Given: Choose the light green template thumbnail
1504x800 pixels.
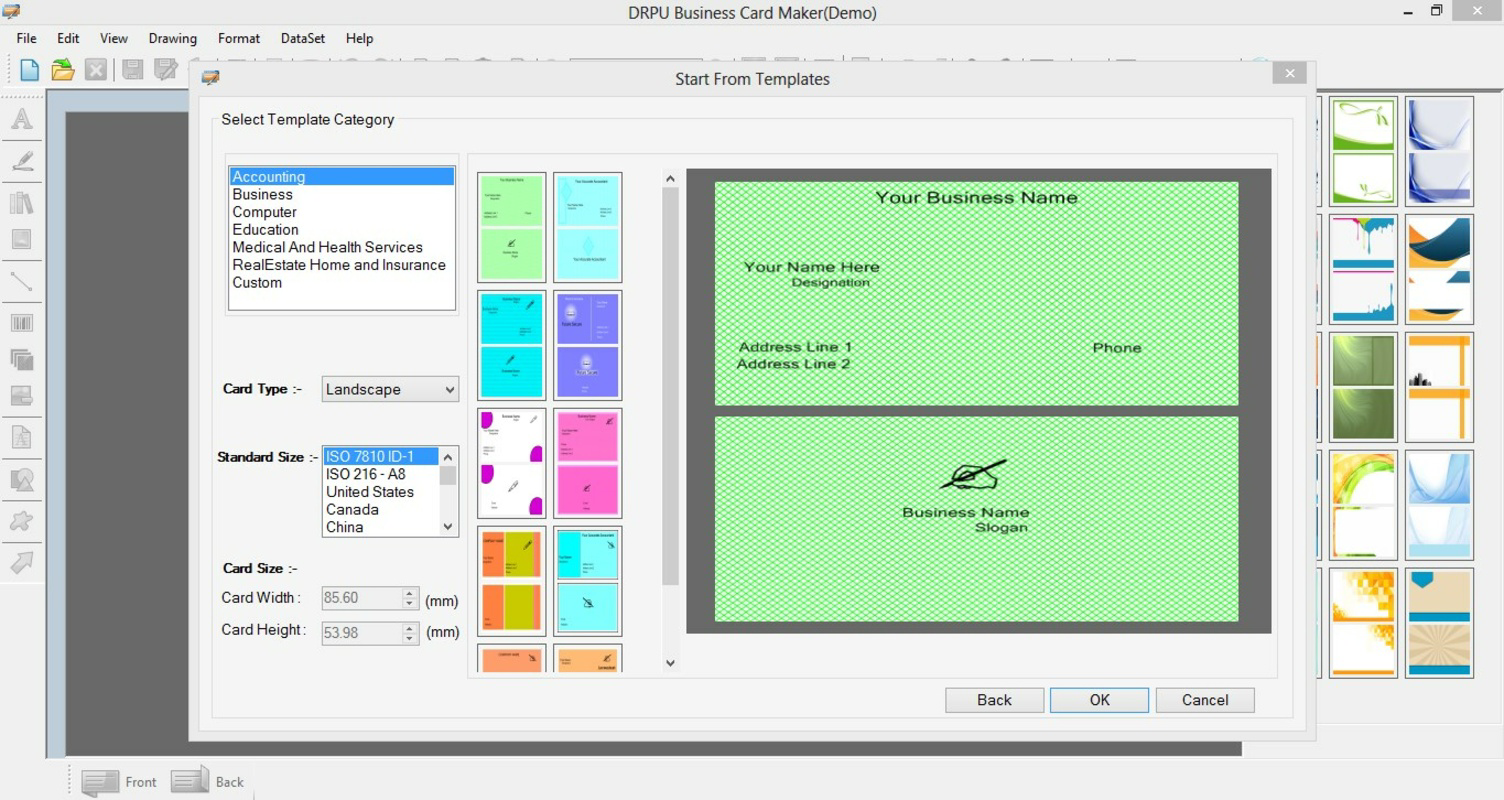Looking at the screenshot, I should pyautogui.click(x=512, y=227).
